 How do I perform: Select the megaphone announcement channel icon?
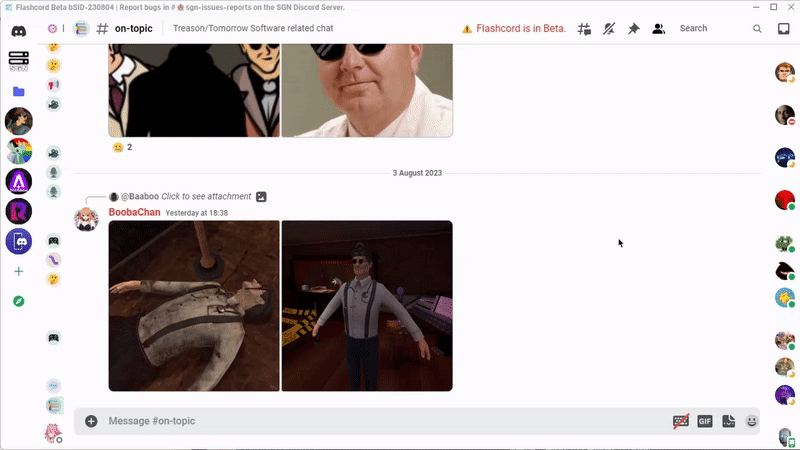(54, 85)
